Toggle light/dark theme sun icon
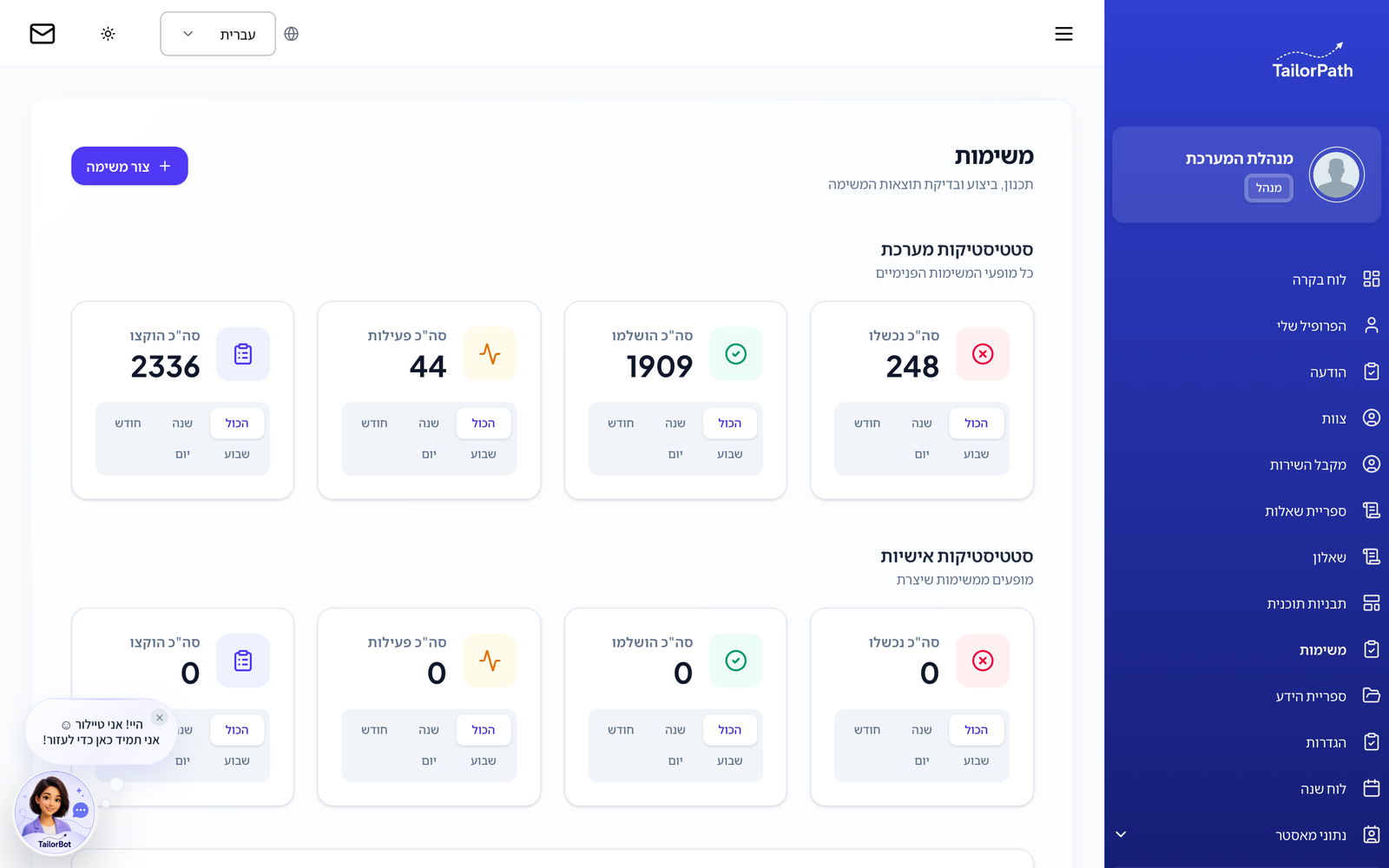 click(x=108, y=34)
